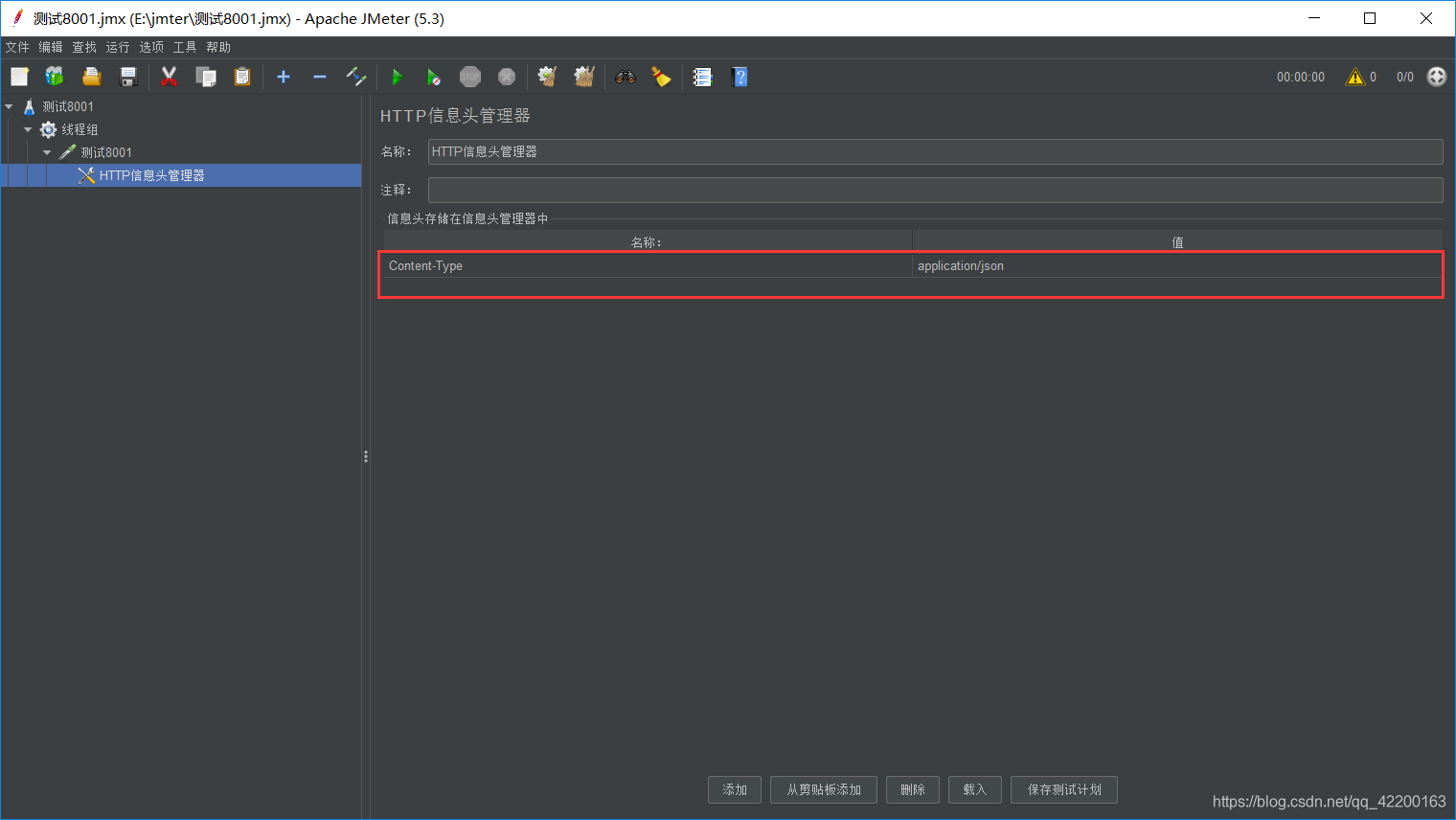Start test with no pauses icon
The width and height of the screenshot is (1456, 820).
click(x=434, y=77)
